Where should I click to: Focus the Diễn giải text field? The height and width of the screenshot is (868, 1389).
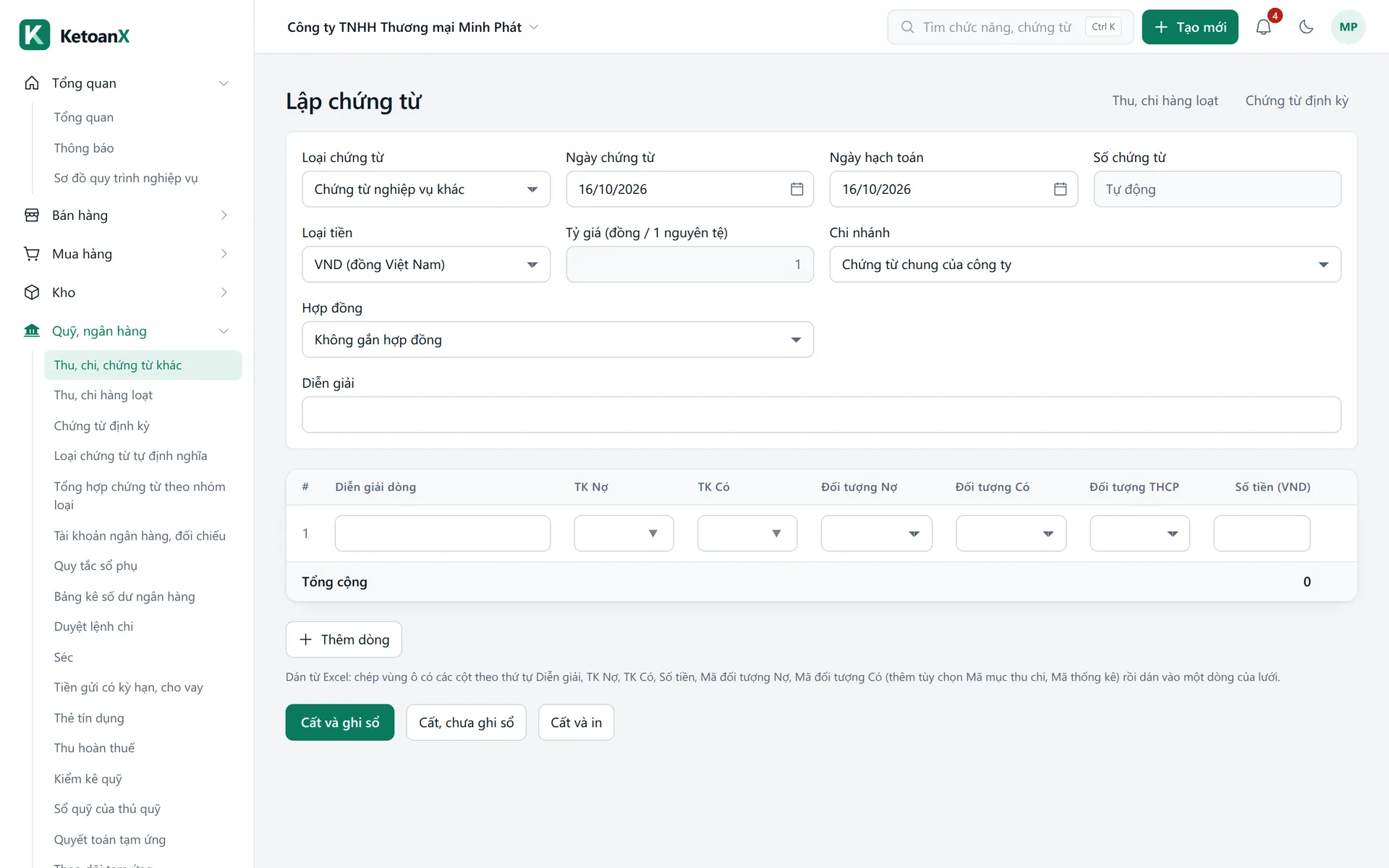[x=821, y=414]
